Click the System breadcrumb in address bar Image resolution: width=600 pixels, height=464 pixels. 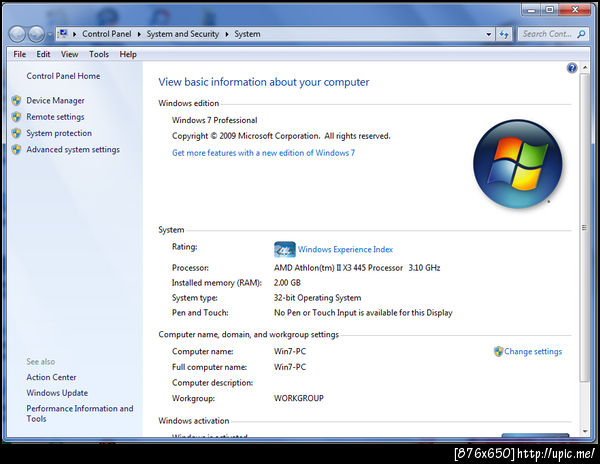(247, 34)
